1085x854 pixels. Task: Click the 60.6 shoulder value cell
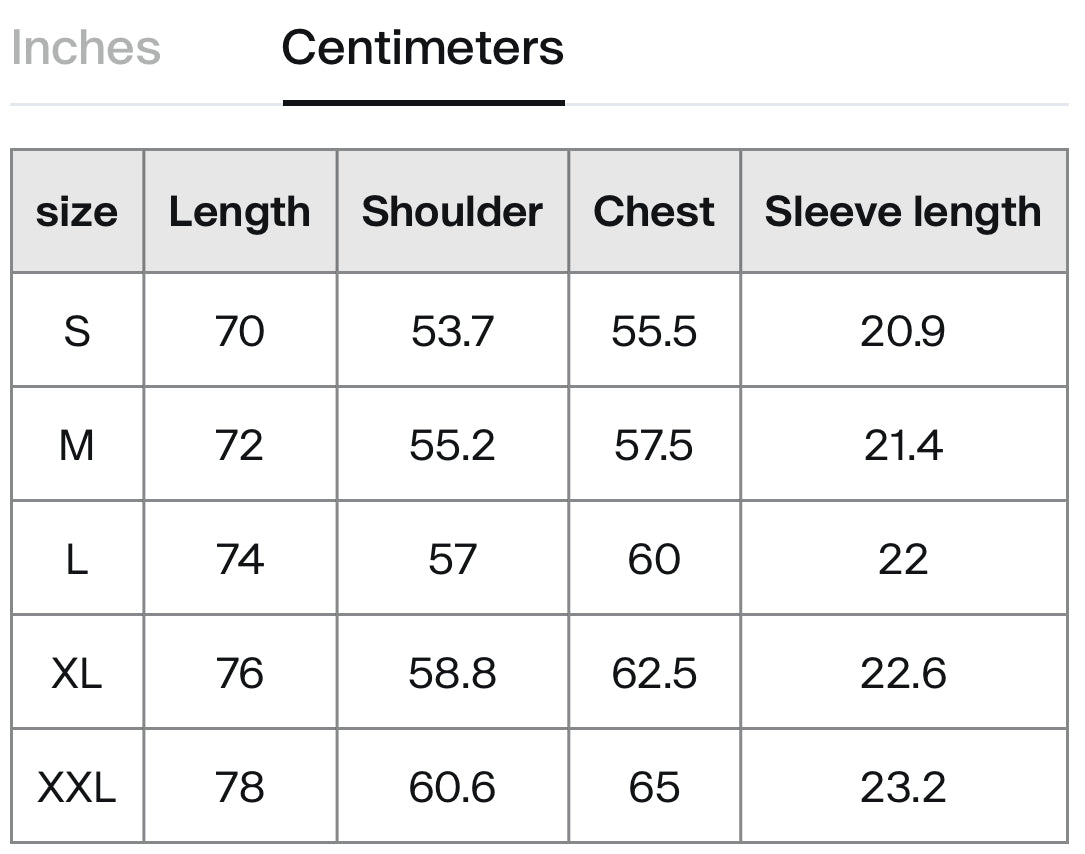coord(452,787)
